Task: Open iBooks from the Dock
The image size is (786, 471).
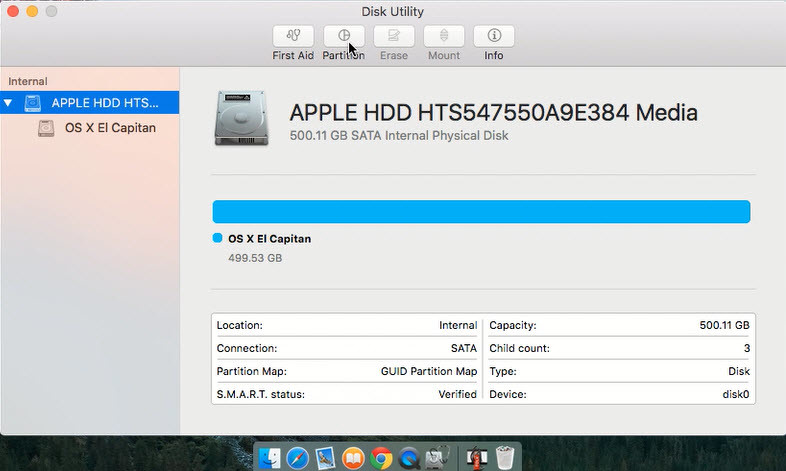Action: [x=353, y=458]
